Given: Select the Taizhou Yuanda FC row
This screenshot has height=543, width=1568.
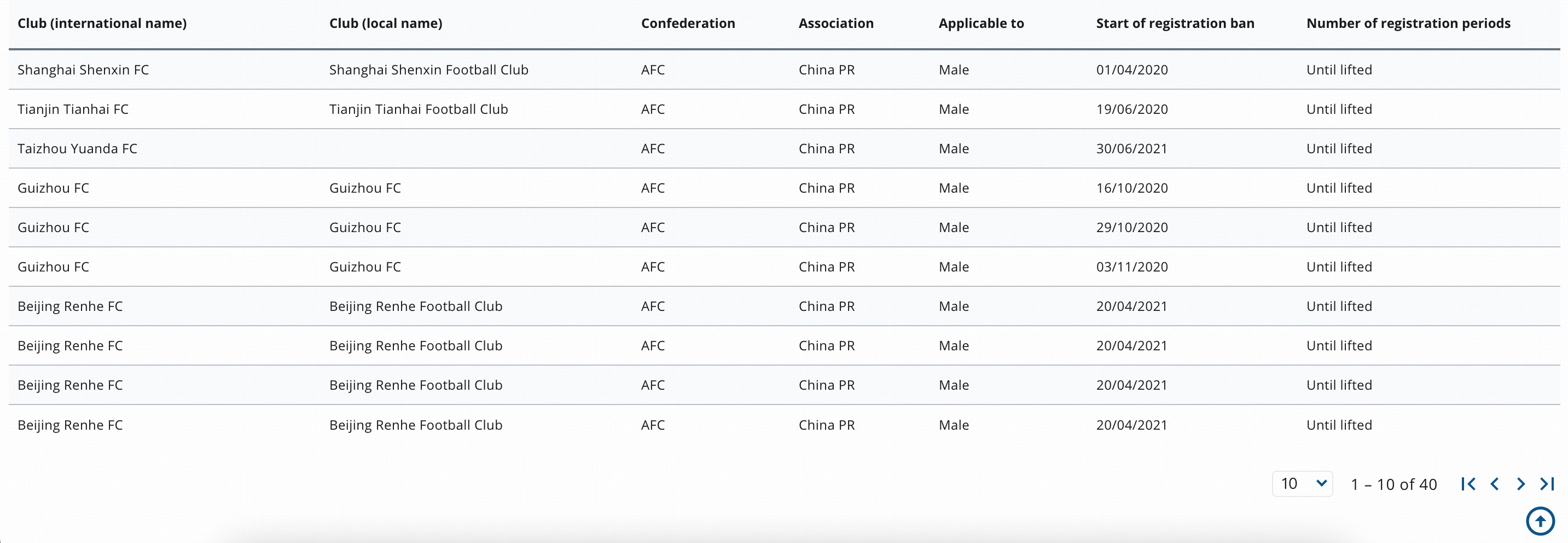Looking at the screenshot, I should pos(784,148).
